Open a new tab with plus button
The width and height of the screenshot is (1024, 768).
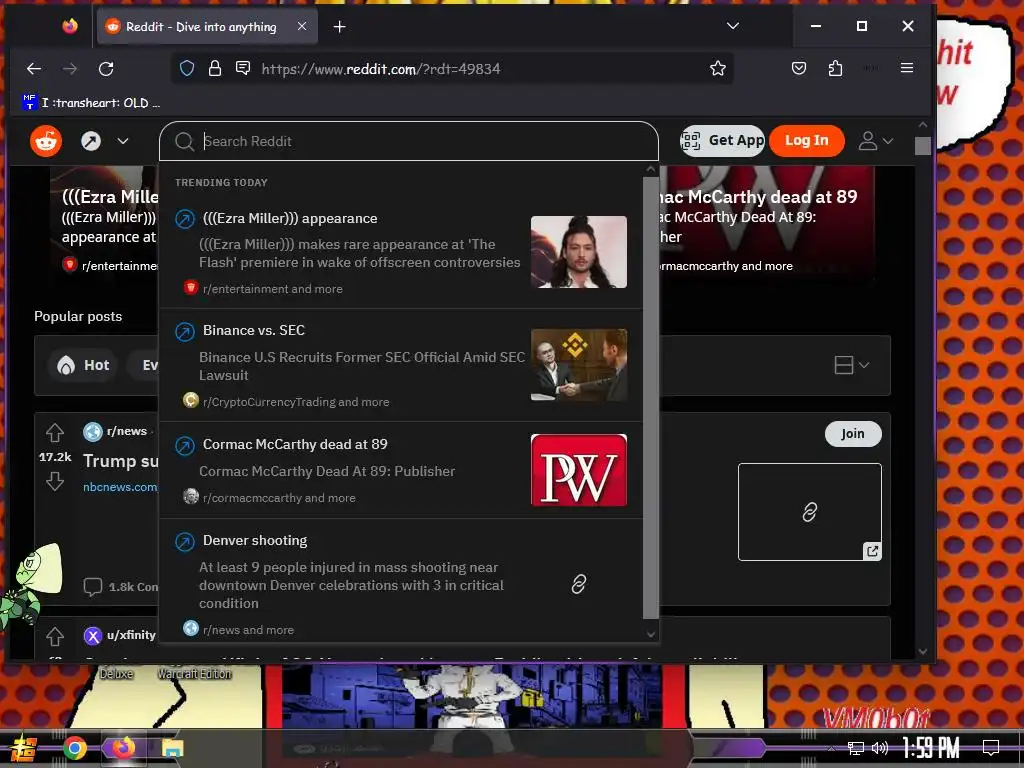tap(339, 27)
